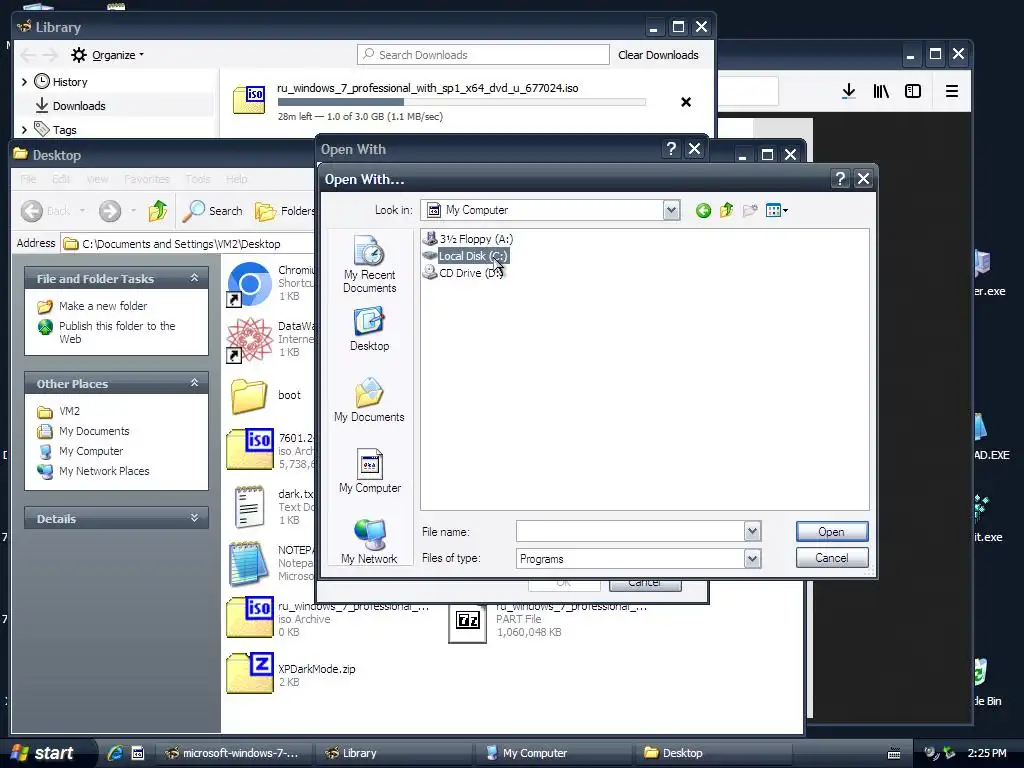Switch to microsoft-windows-7 taskbar button
Image resolution: width=1024 pixels, height=768 pixels.
coord(232,753)
